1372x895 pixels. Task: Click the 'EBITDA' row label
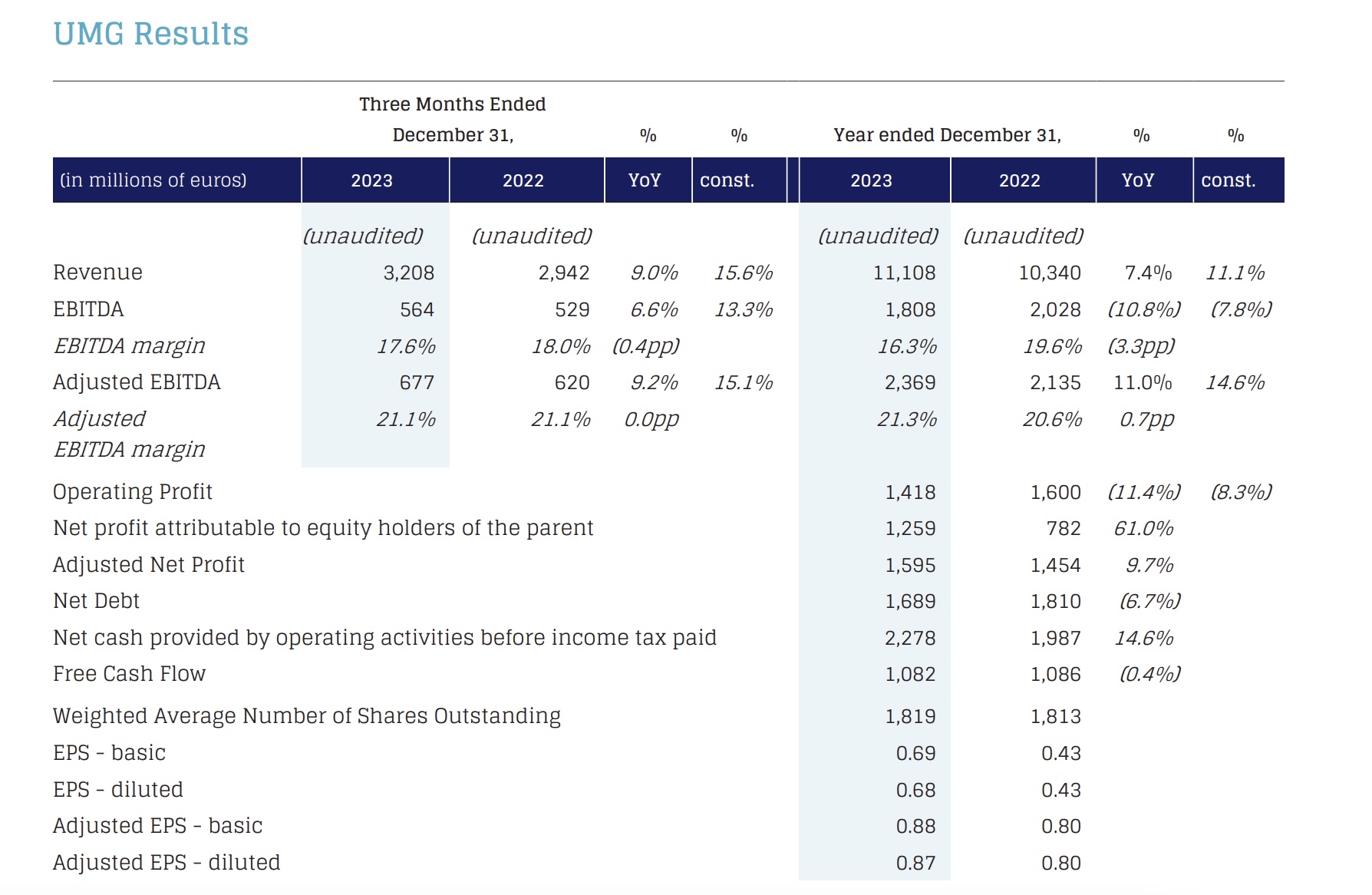click(x=88, y=309)
